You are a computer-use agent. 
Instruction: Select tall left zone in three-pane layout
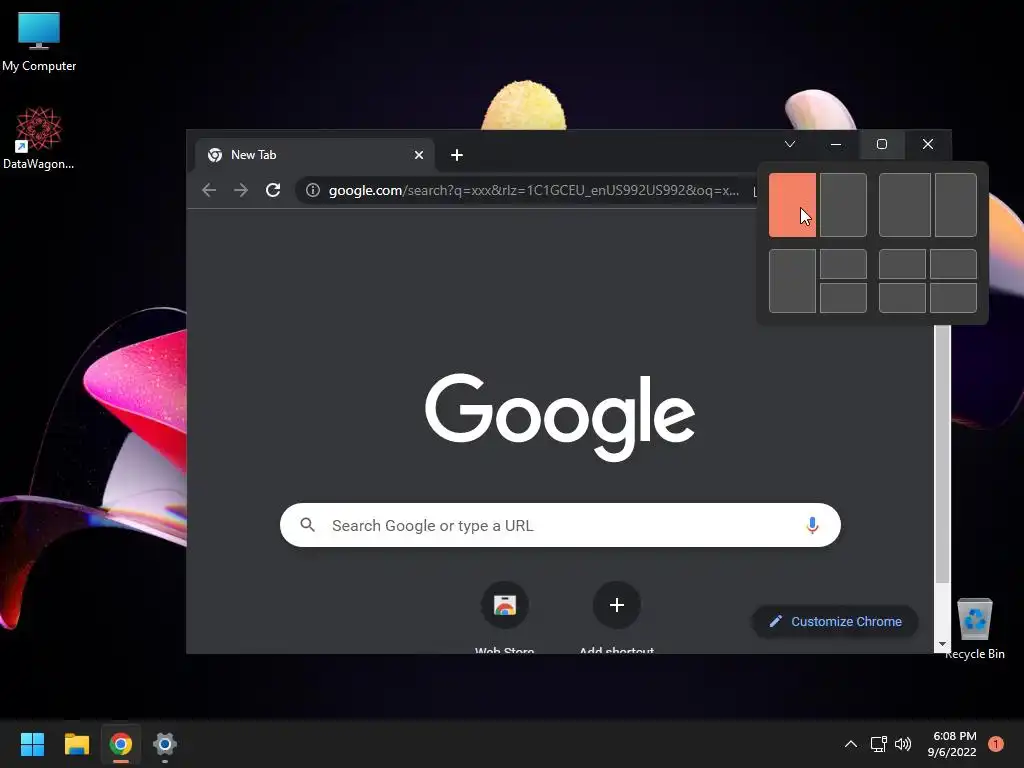tap(792, 281)
